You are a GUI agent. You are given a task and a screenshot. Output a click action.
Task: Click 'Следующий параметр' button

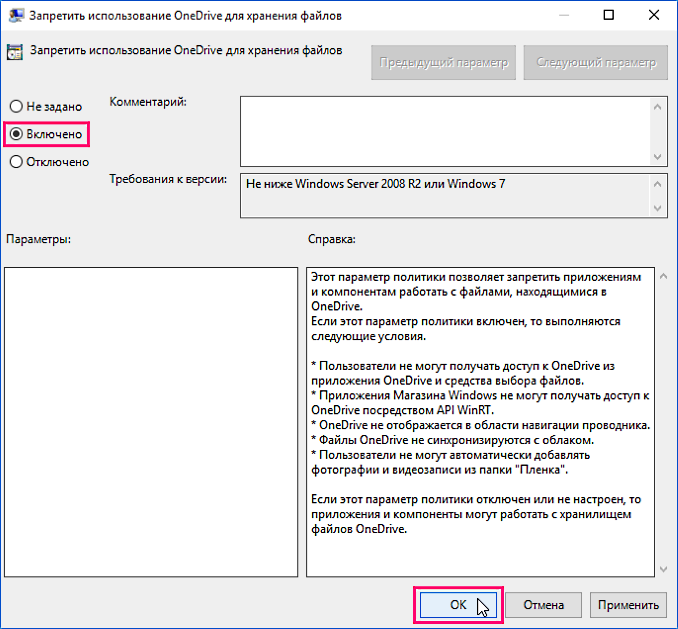point(596,62)
